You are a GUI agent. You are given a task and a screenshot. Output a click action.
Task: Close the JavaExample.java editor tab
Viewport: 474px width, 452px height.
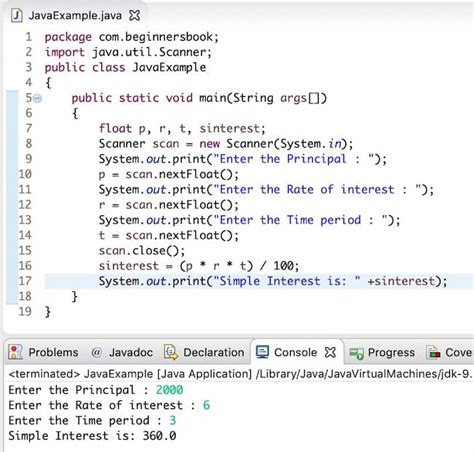click(134, 15)
